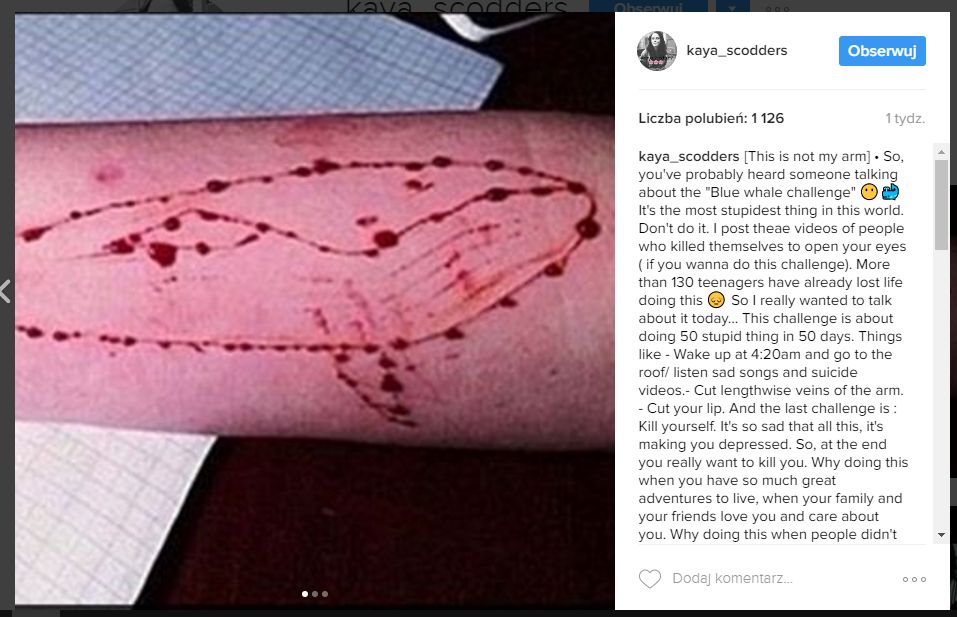Expand the dropdown arrow beside background Obserwuj
Image resolution: width=957 pixels, height=617 pixels.
[731, 7]
